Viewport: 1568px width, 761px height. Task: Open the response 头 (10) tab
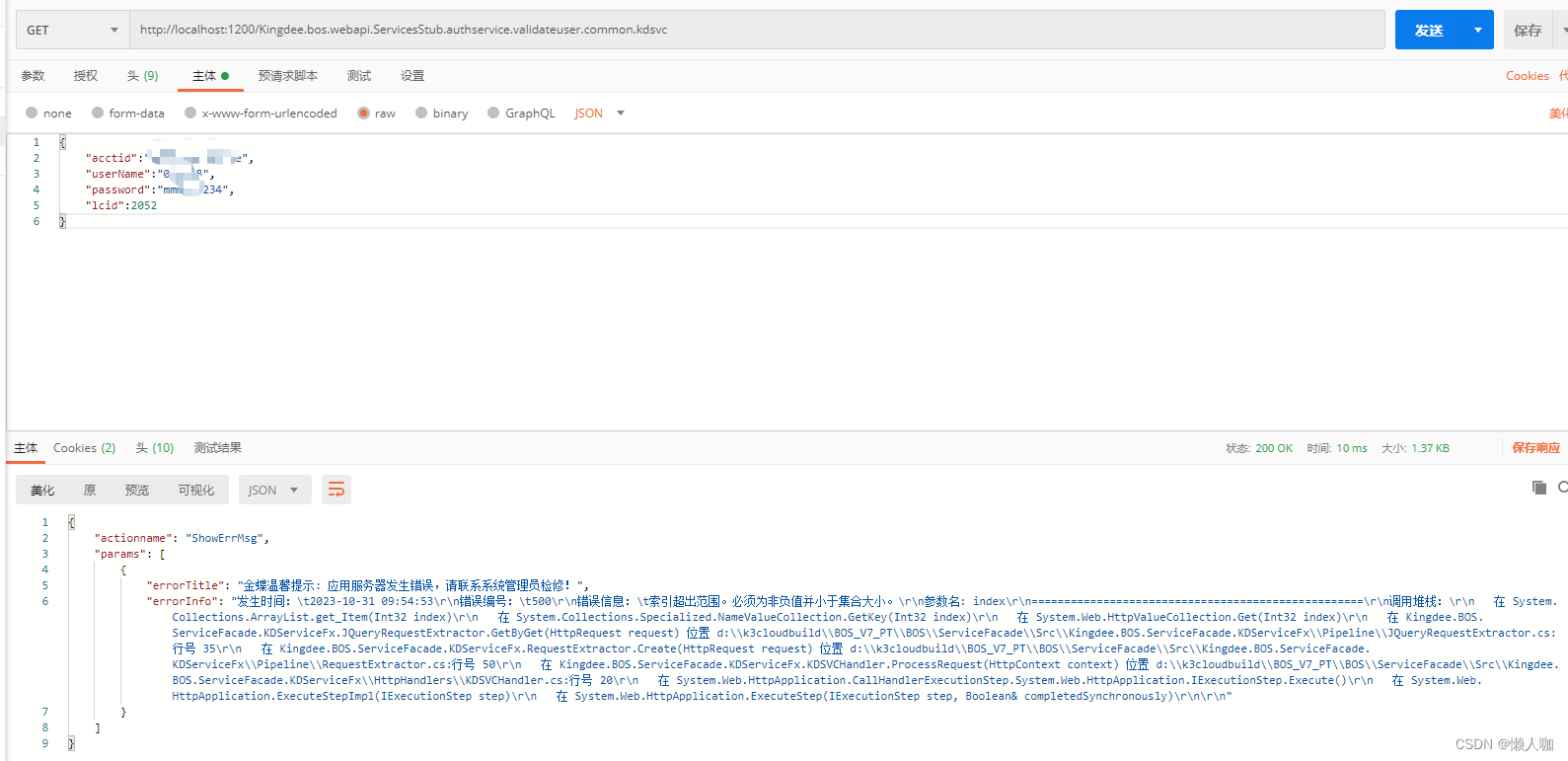pyautogui.click(x=154, y=448)
